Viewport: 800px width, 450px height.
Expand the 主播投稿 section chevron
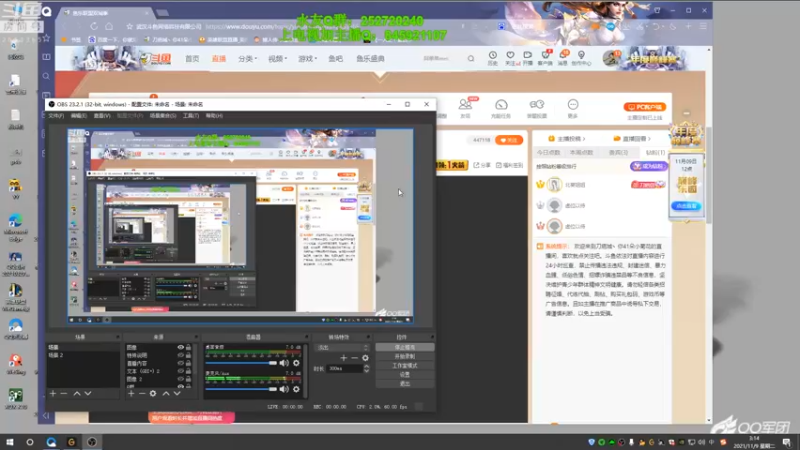pos(584,139)
